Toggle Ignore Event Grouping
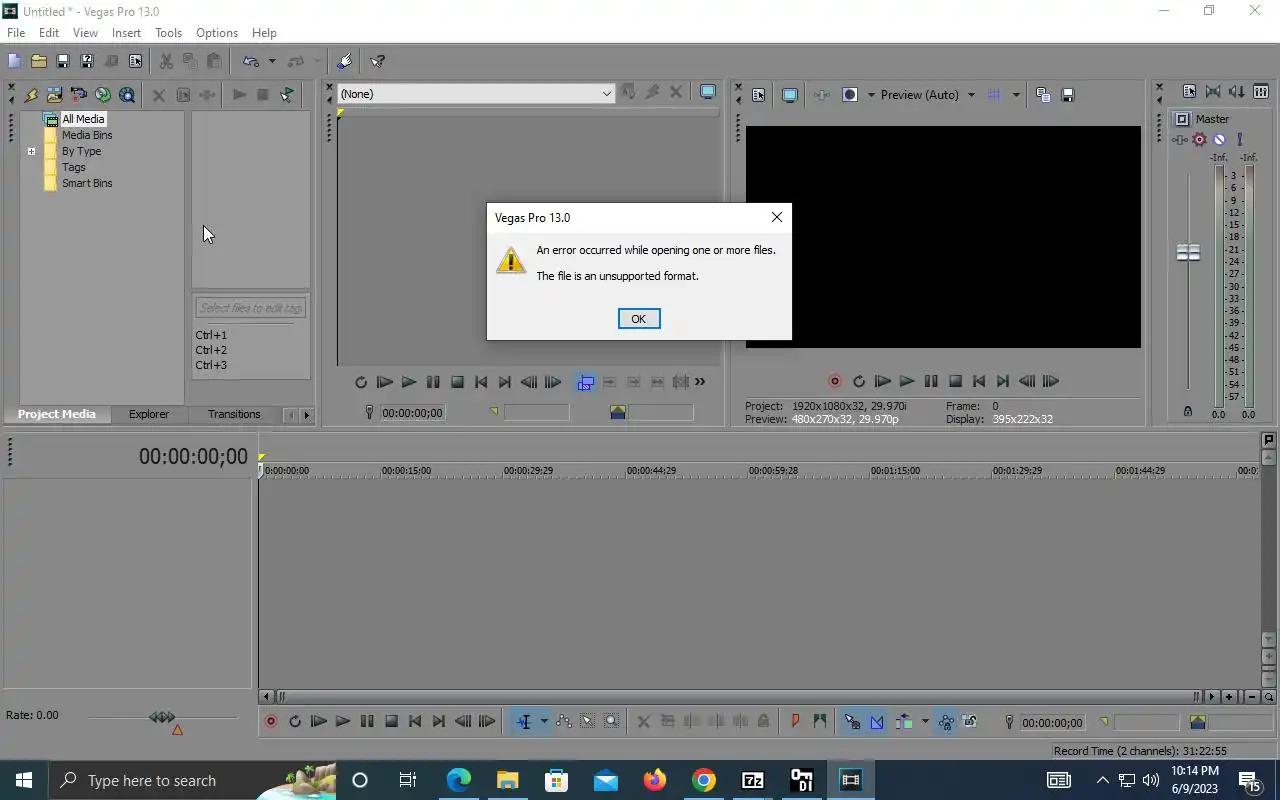The image size is (1280, 800). (970, 721)
